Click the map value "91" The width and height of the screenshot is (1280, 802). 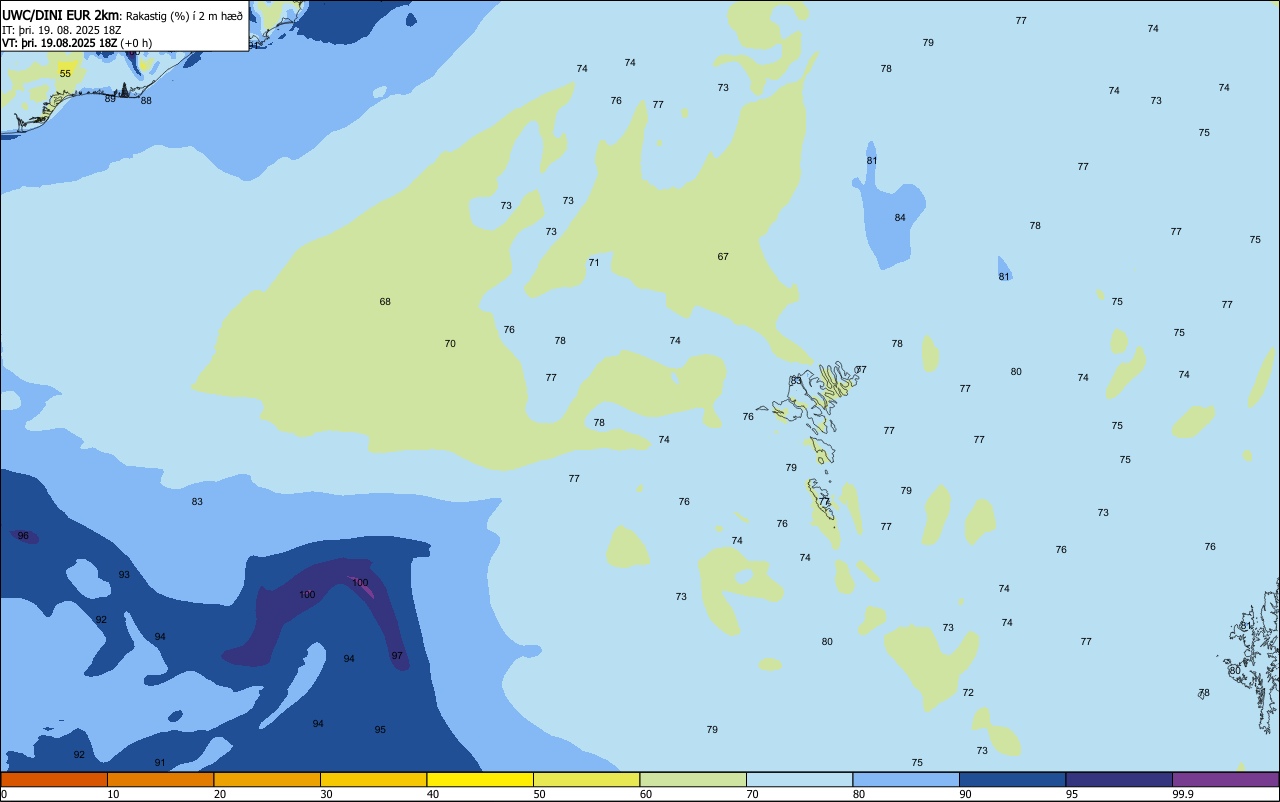[160, 763]
